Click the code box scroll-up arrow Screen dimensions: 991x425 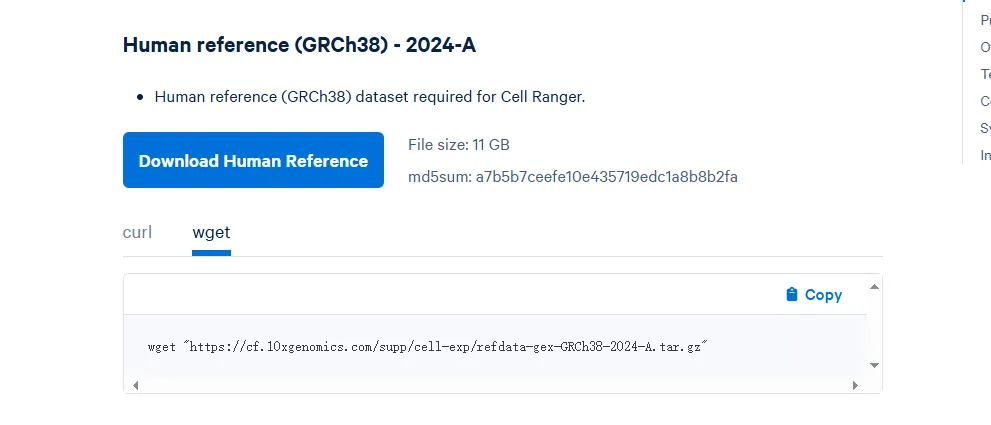pyautogui.click(x=875, y=287)
